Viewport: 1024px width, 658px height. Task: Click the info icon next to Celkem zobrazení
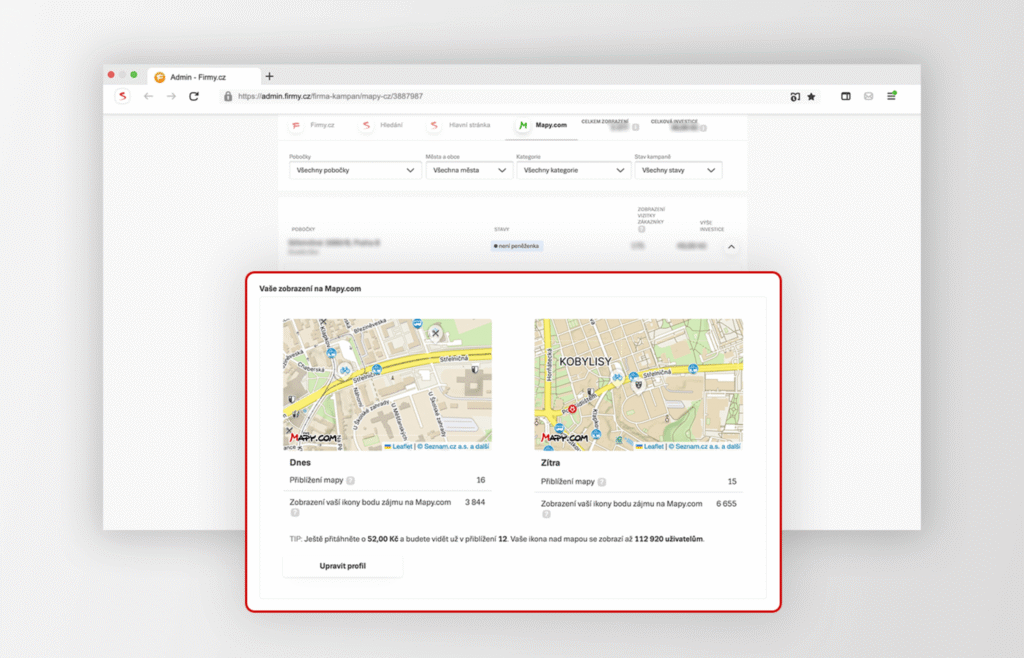click(635, 128)
